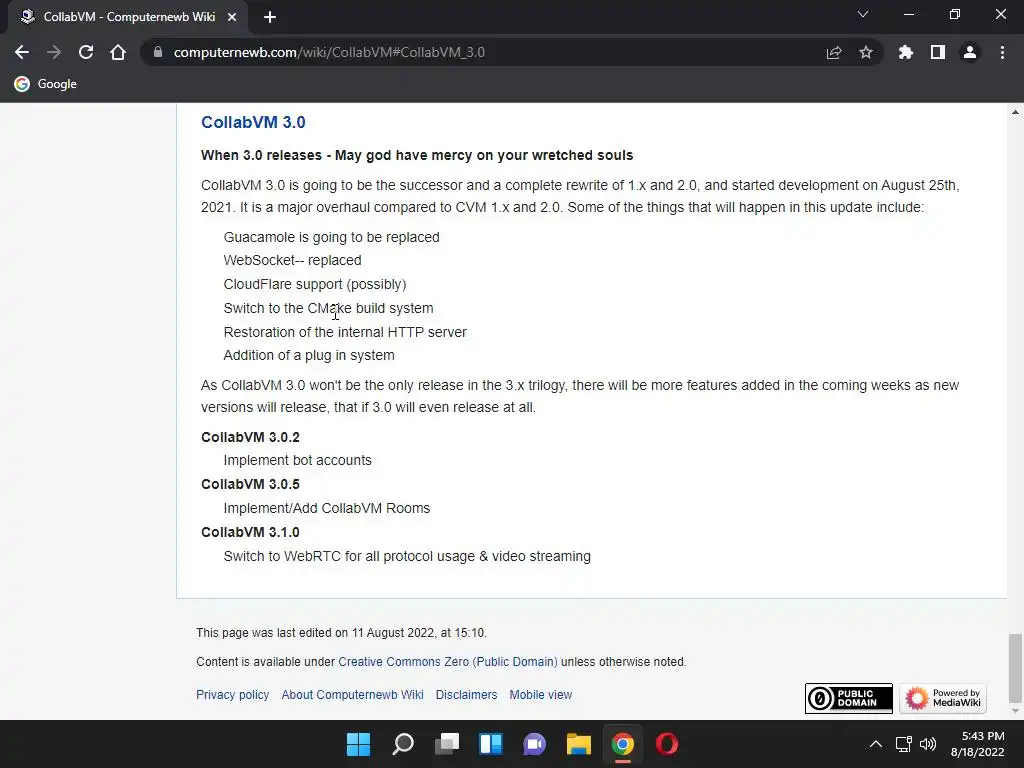Image resolution: width=1024 pixels, height=768 pixels.
Task: Launch Opera from the taskbar
Action: (667, 744)
